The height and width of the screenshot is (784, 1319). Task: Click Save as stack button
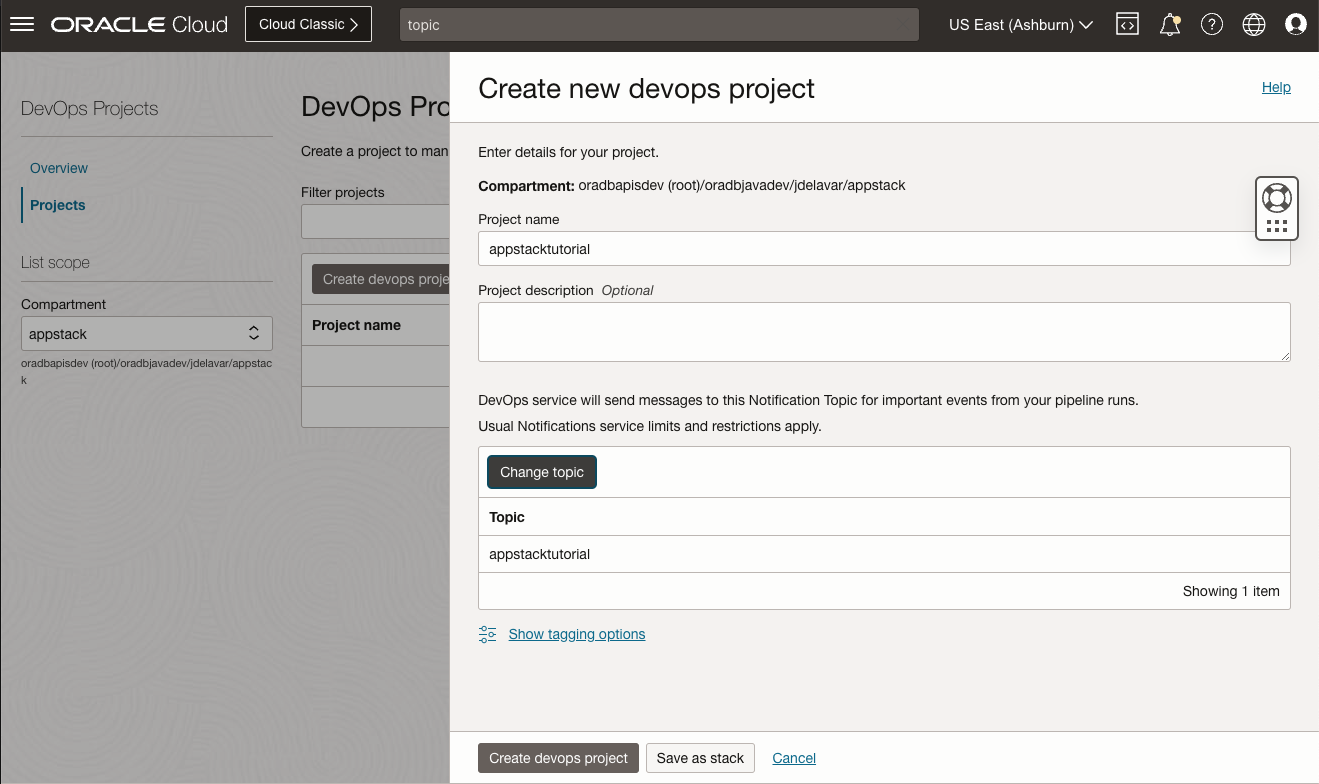tap(700, 758)
